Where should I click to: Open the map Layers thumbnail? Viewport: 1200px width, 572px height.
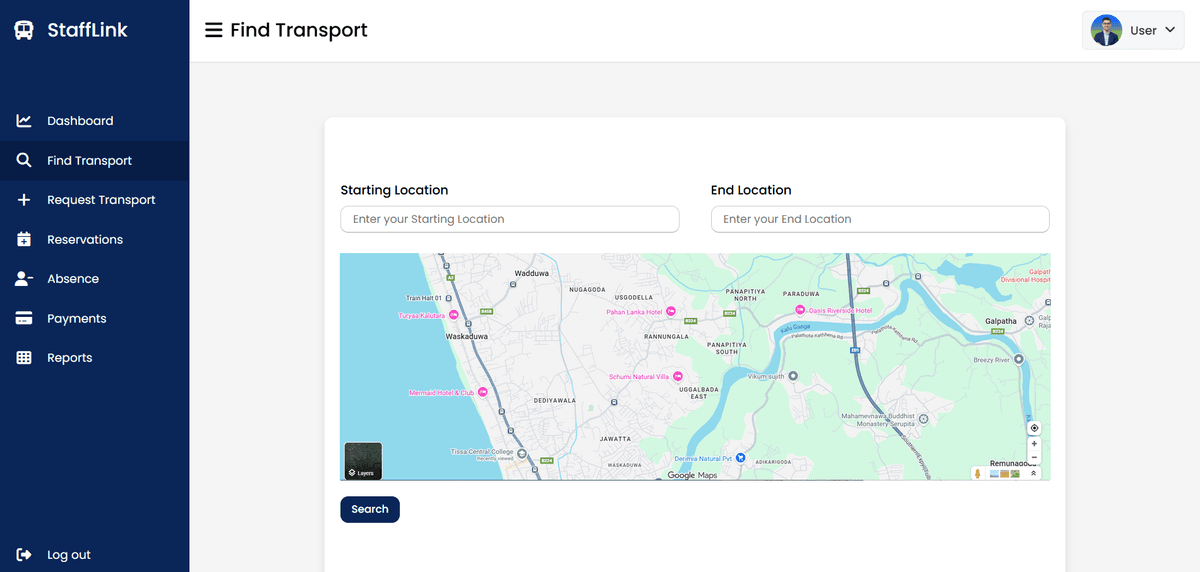(x=363, y=461)
